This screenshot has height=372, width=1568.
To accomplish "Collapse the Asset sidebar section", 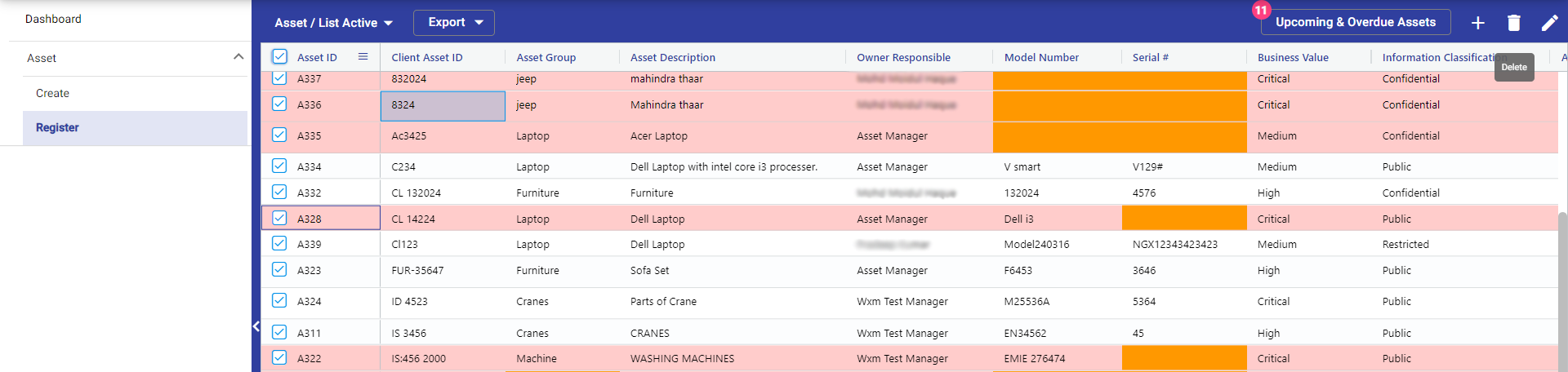I will [238, 57].
